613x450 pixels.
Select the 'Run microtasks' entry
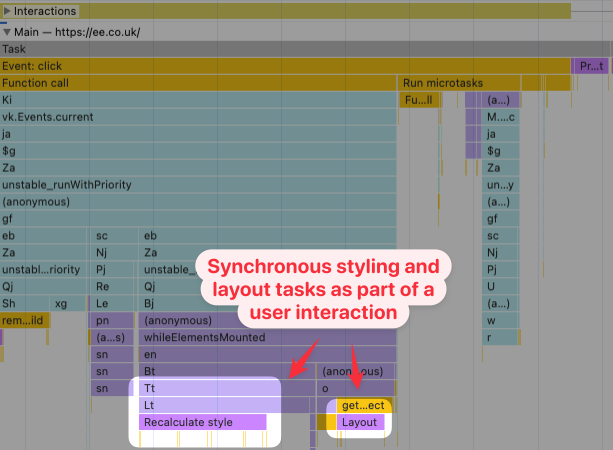459,83
